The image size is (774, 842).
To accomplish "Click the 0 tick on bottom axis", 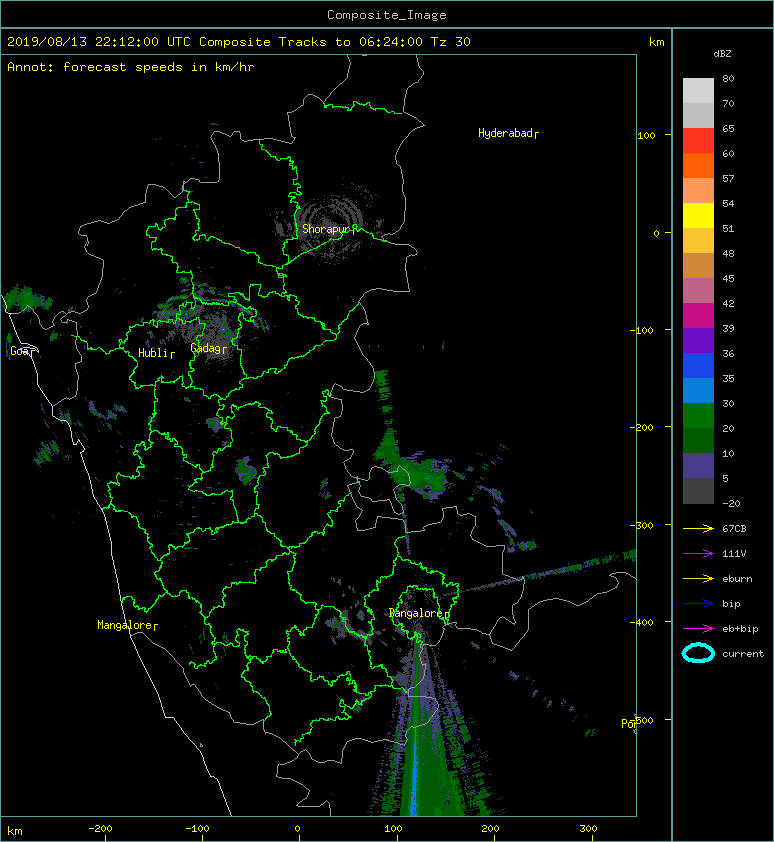I will click(x=298, y=829).
